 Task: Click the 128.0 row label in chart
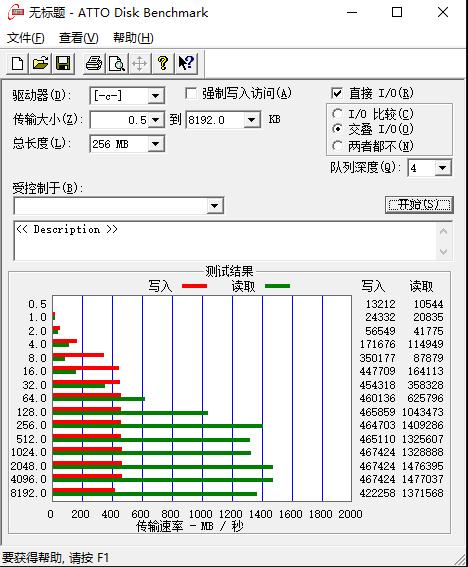tap(31, 412)
